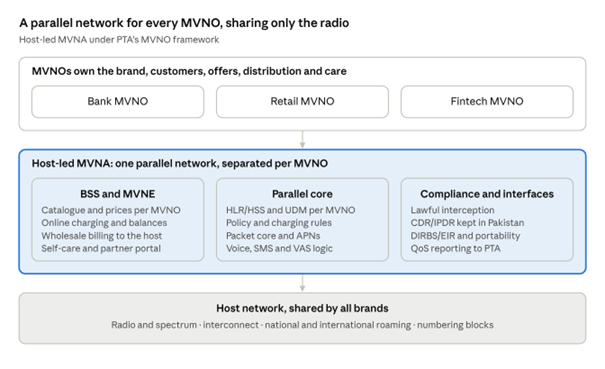Screen dimensions: 605x369
Task: Select the Bank MVNO box
Action: [x=118, y=102]
